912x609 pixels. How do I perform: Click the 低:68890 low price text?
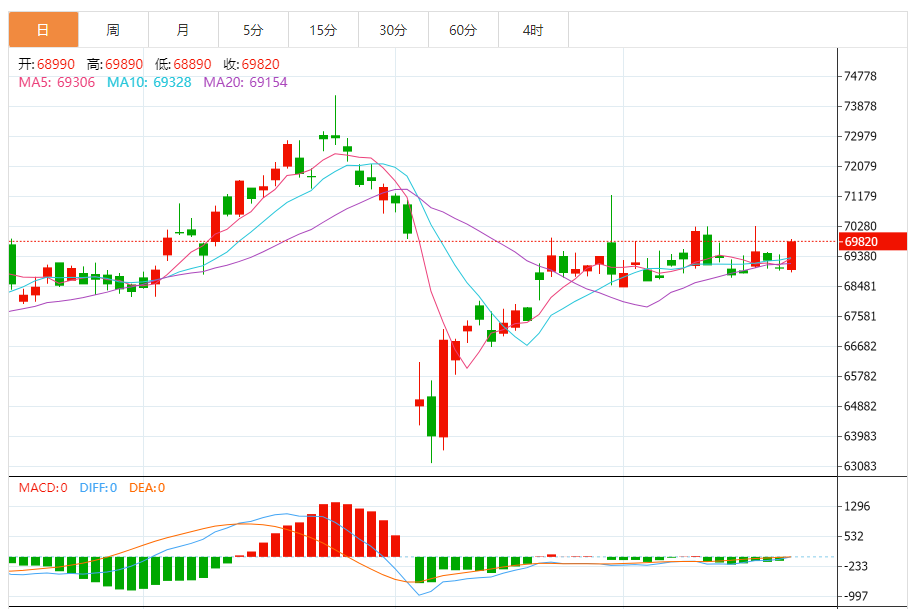click(x=183, y=64)
